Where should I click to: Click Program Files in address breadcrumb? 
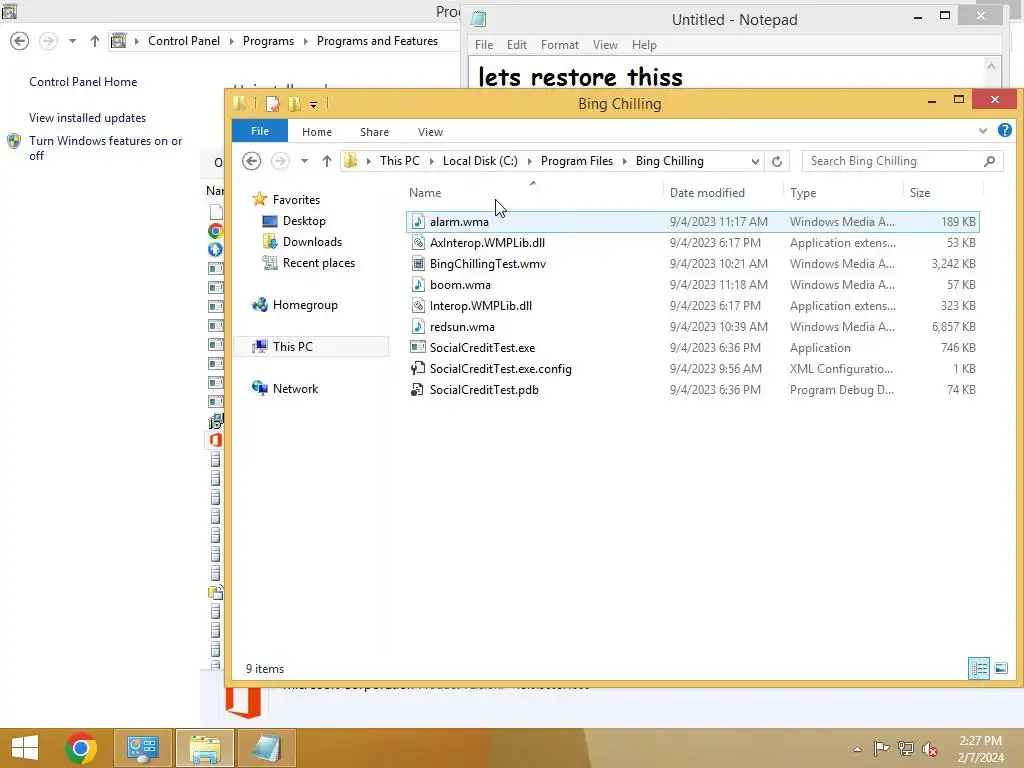tap(577, 161)
